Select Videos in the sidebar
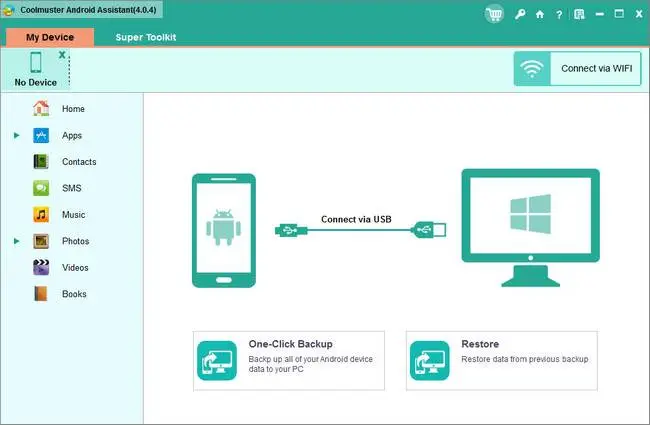Screen dimensions: 650x425 75,267
